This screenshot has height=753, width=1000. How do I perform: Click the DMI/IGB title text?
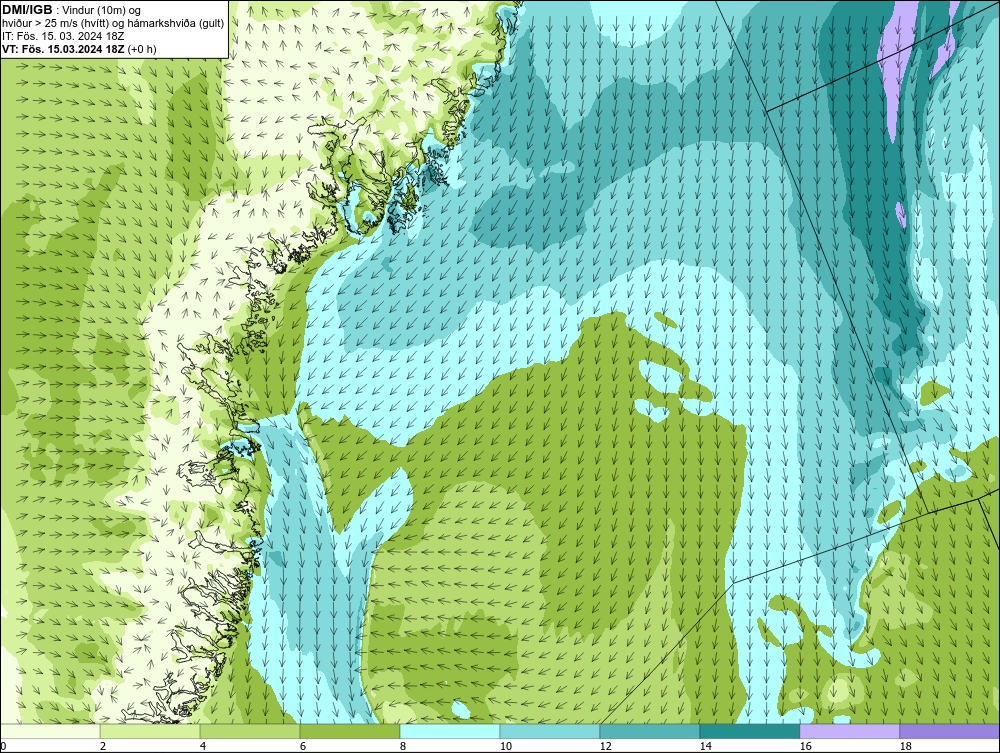[x=27, y=10]
